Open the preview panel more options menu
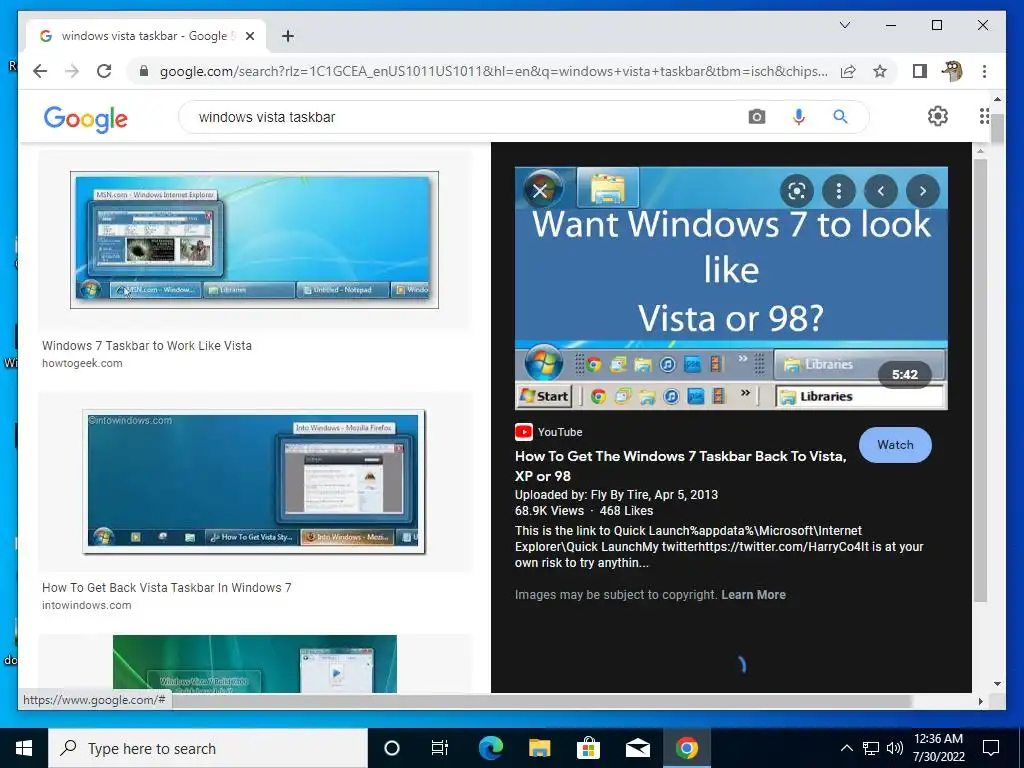This screenshot has height=768, width=1024. (x=839, y=191)
